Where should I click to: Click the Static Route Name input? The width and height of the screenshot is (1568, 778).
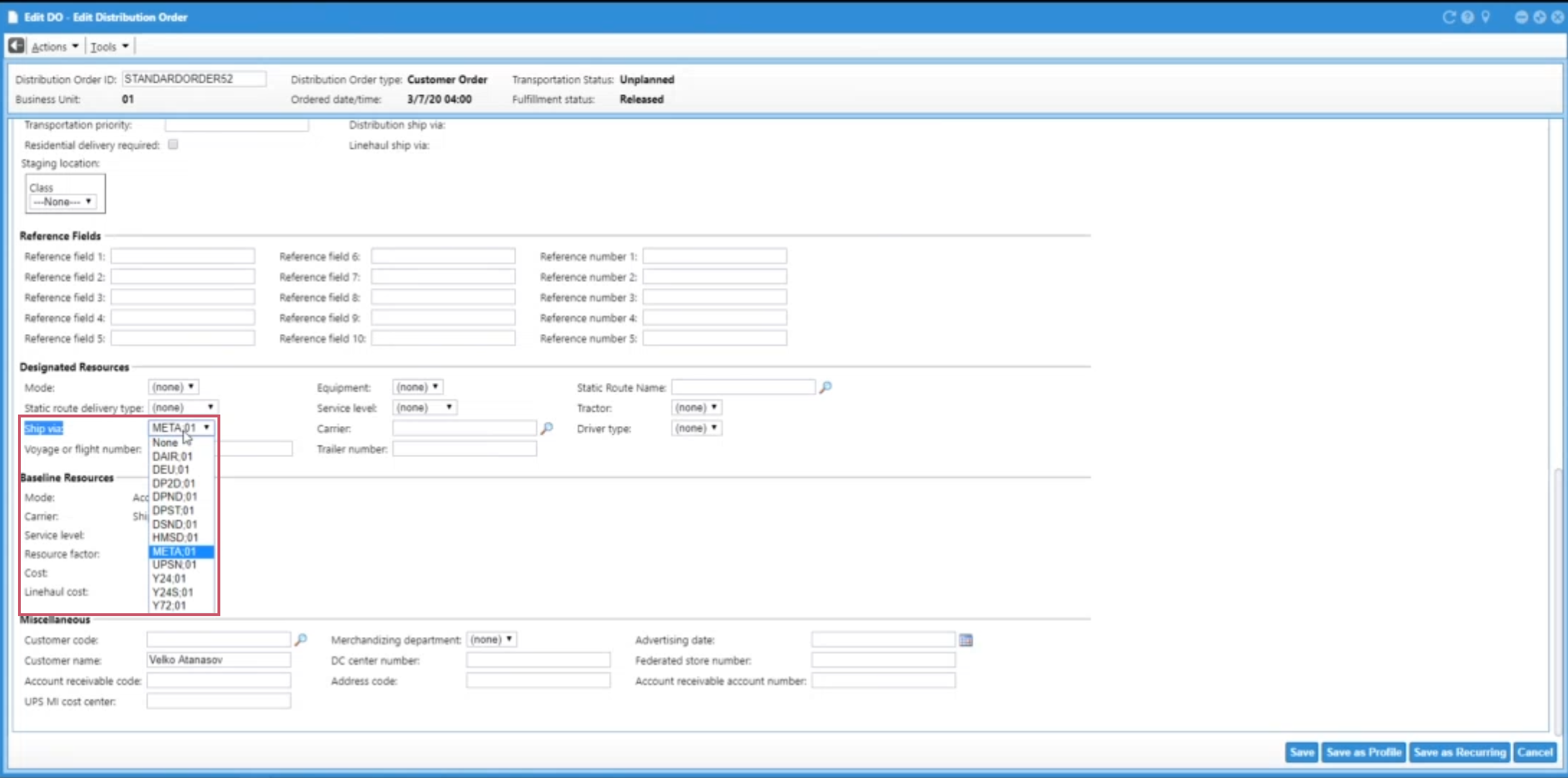744,387
